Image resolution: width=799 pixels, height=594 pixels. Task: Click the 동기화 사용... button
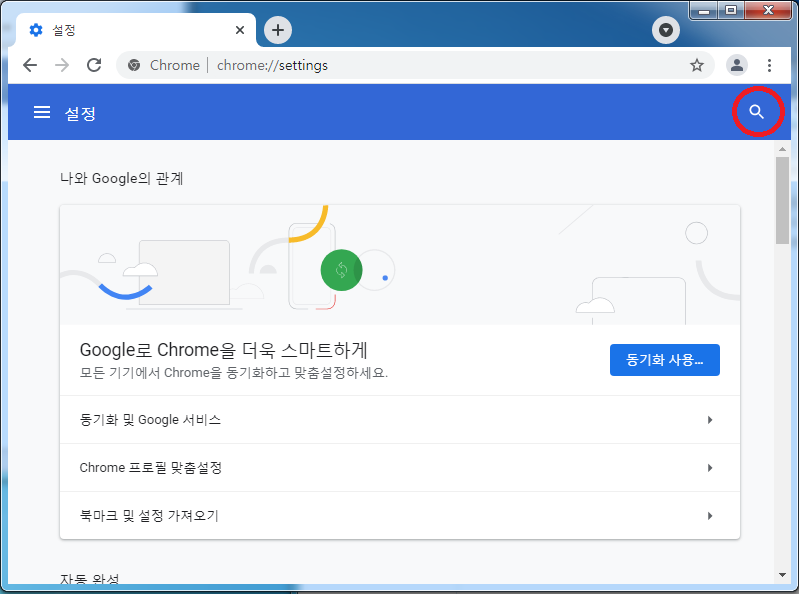tap(664, 360)
